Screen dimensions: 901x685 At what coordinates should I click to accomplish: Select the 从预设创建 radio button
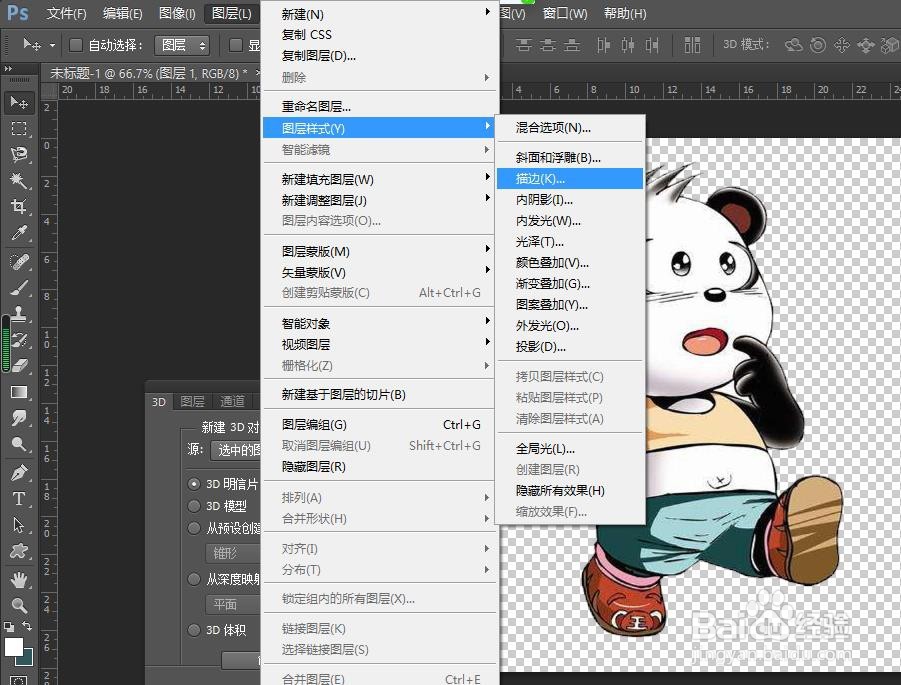point(194,528)
